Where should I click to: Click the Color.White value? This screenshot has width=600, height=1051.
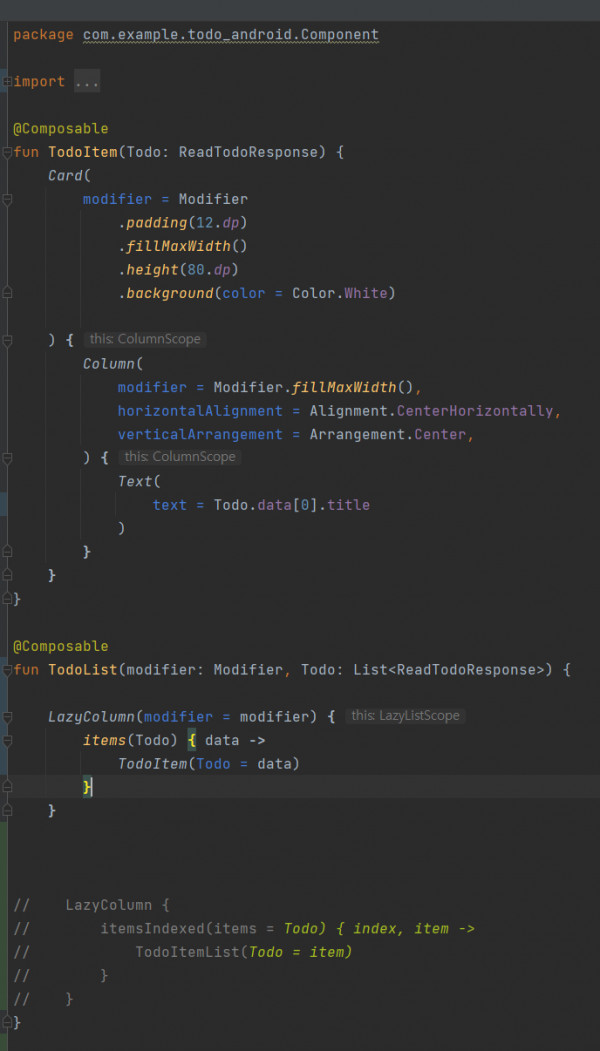pyautogui.click(x=340, y=294)
